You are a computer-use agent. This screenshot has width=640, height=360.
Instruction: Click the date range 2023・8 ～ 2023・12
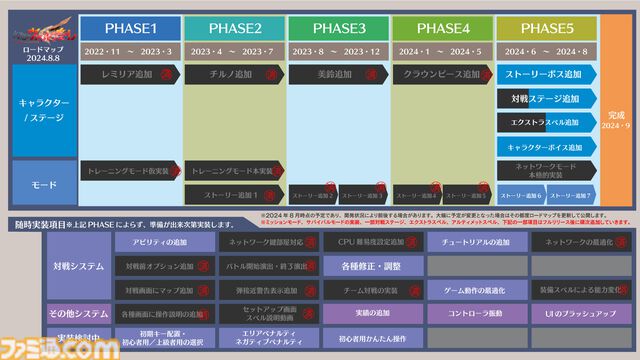(x=339, y=52)
